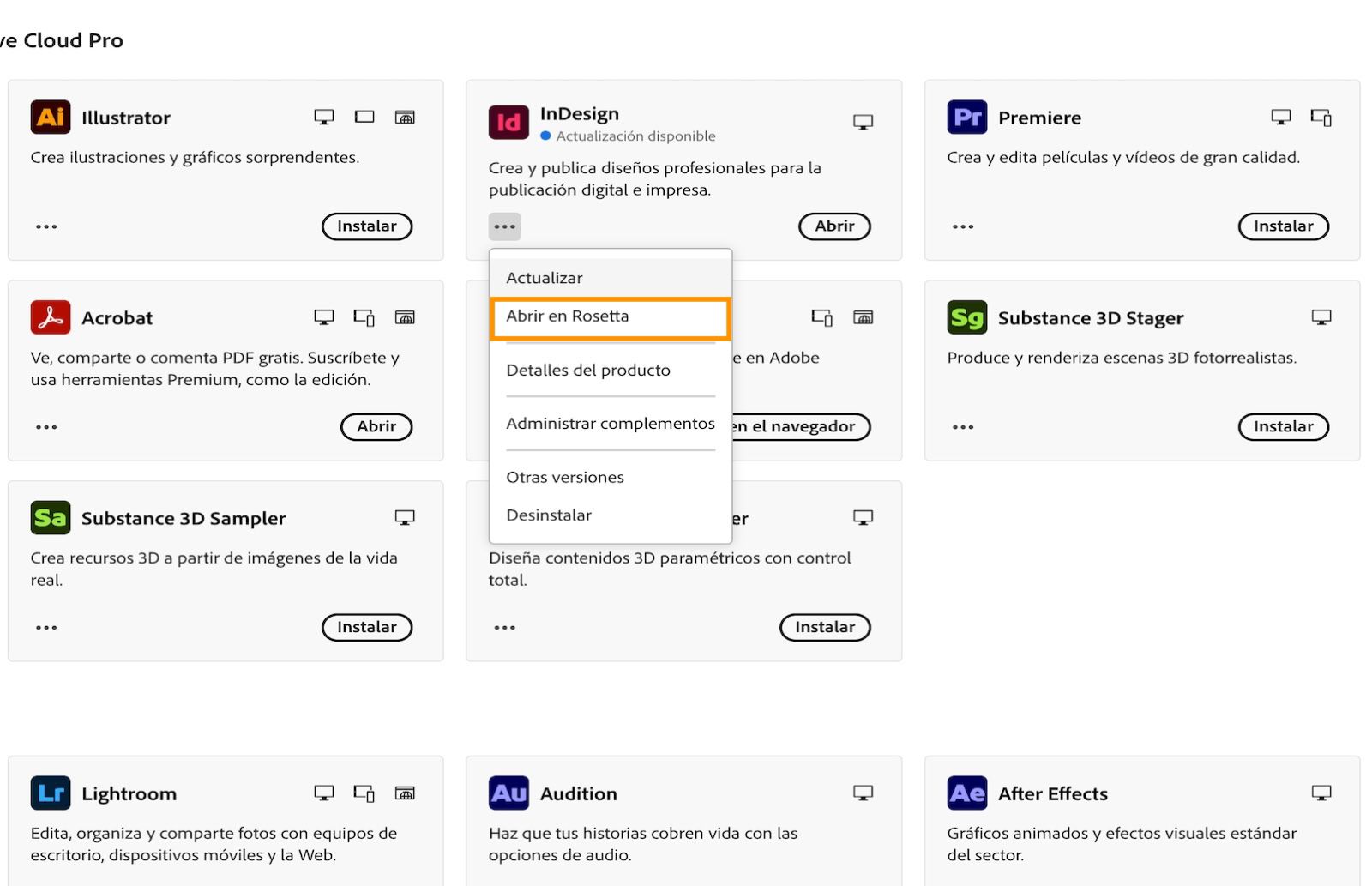This screenshot has width=1372, height=886.
Task: Open the three-dot menu on the Premiere card
Action: coord(963,226)
